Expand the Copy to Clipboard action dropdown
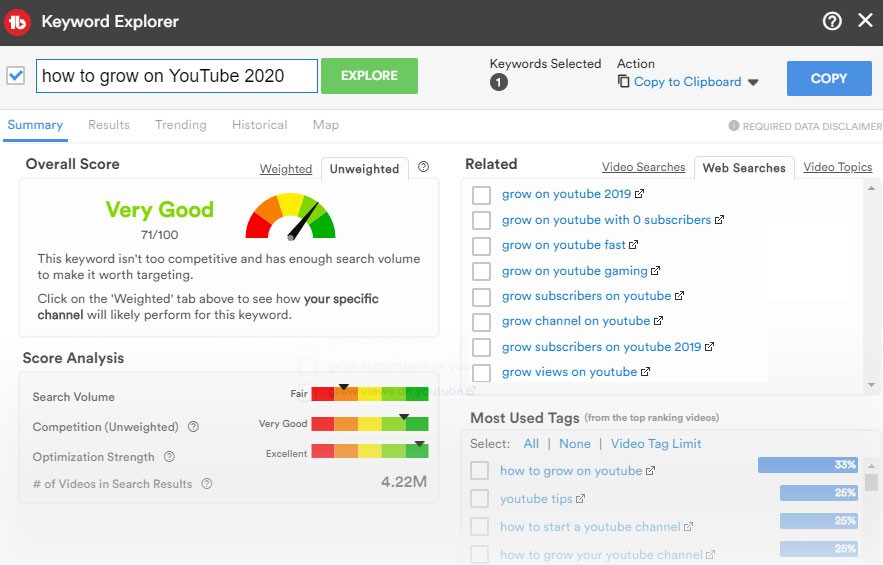Viewport: 883px width, 565px height. click(753, 82)
